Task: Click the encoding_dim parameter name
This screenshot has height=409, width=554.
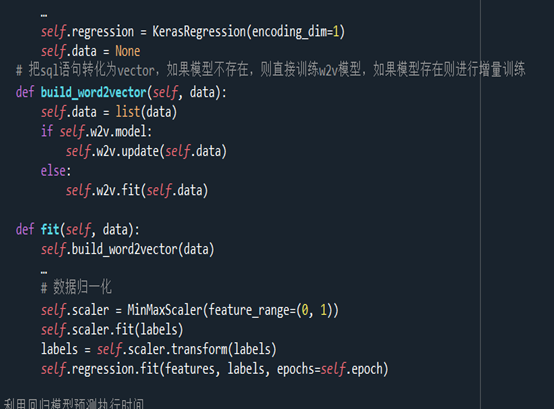Action: (289, 32)
